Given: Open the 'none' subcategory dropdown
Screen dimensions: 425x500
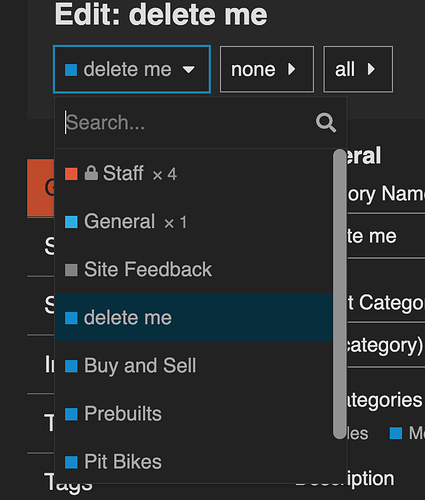Looking at the screenshot, I should point(267,69).
